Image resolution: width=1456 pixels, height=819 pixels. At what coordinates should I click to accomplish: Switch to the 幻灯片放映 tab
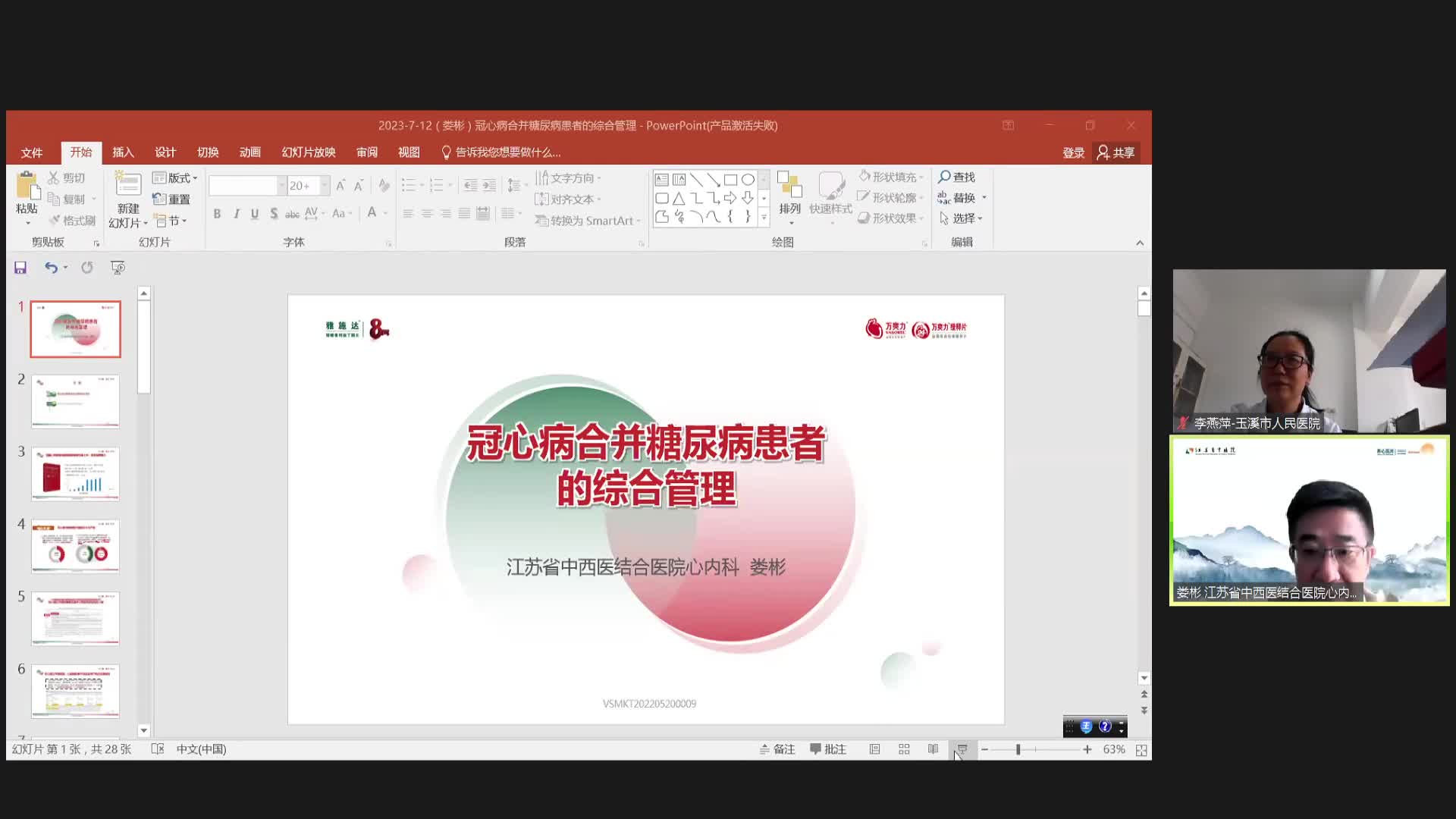[x=308, y=152]
